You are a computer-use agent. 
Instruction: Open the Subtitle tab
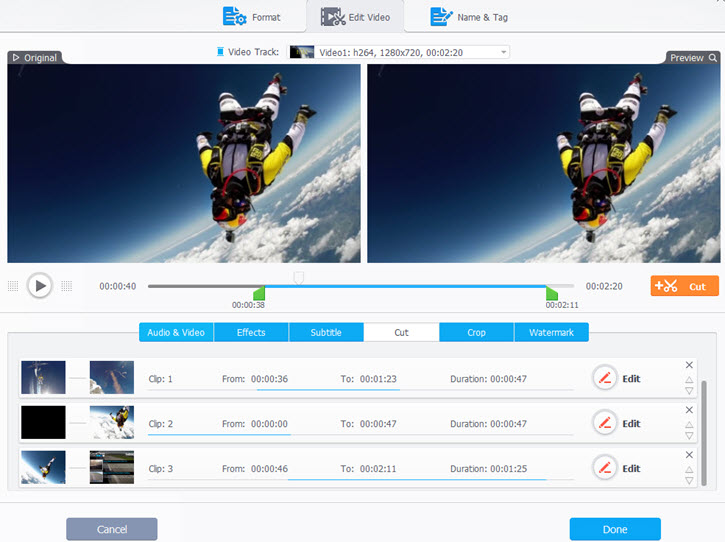coord(326,333)
